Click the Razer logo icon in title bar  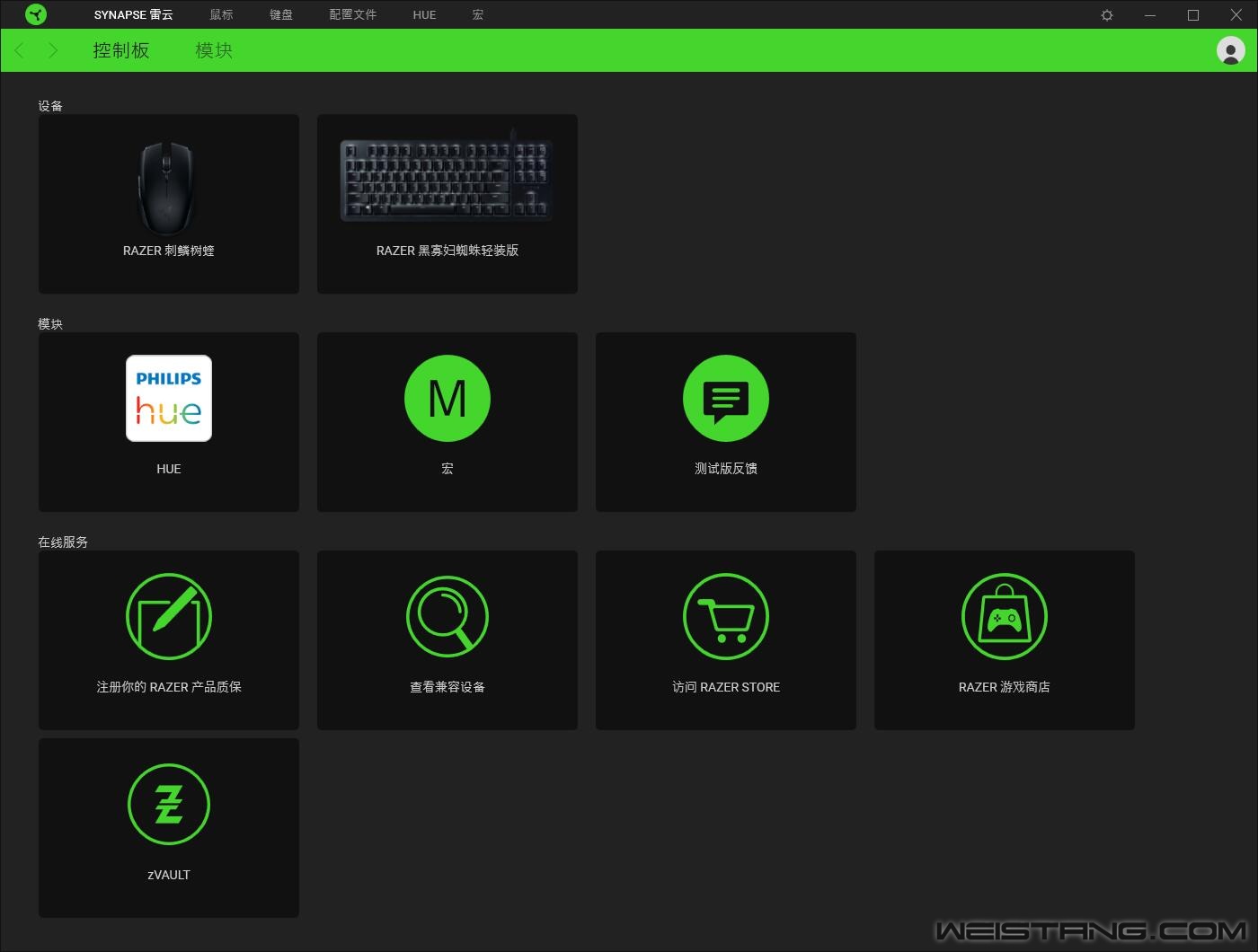click(36, 14)
